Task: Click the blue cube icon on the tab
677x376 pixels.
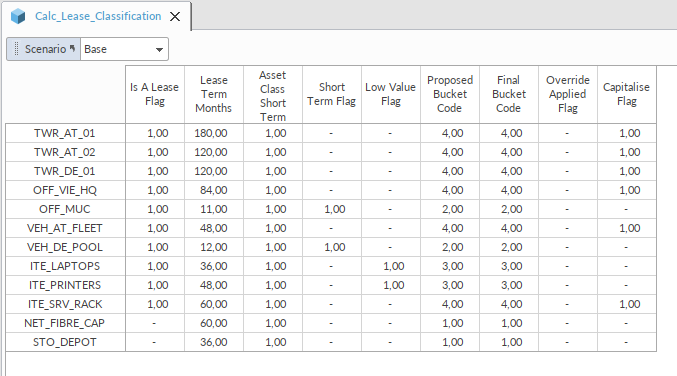Action: [x=18, y=17]
